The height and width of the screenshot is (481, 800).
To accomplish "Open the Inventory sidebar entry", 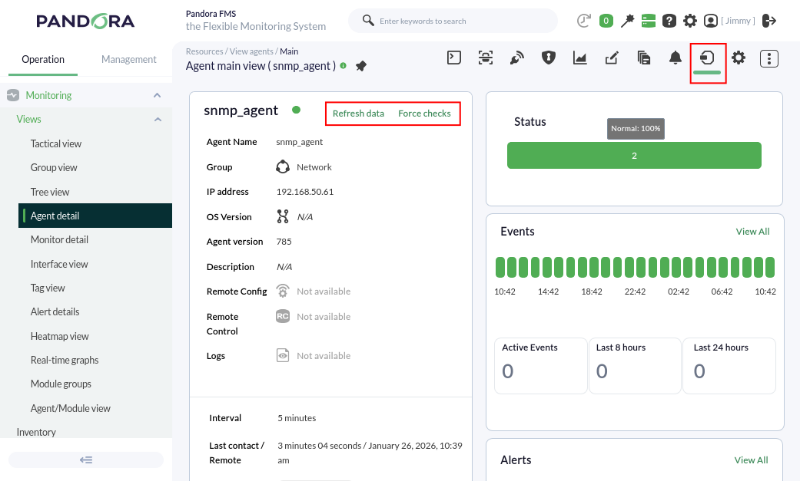I will tap(36, 432).
